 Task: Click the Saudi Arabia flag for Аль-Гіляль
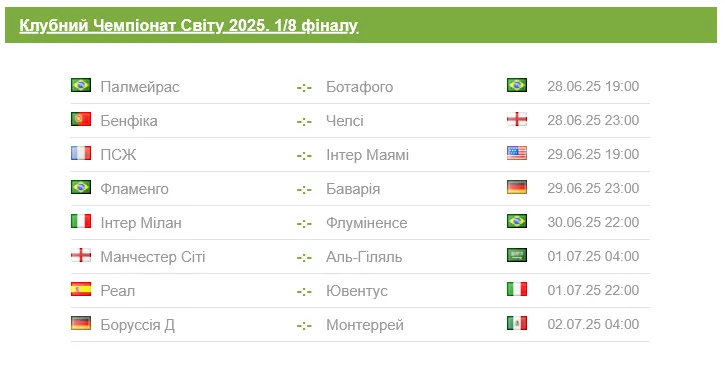coord(517,255)
